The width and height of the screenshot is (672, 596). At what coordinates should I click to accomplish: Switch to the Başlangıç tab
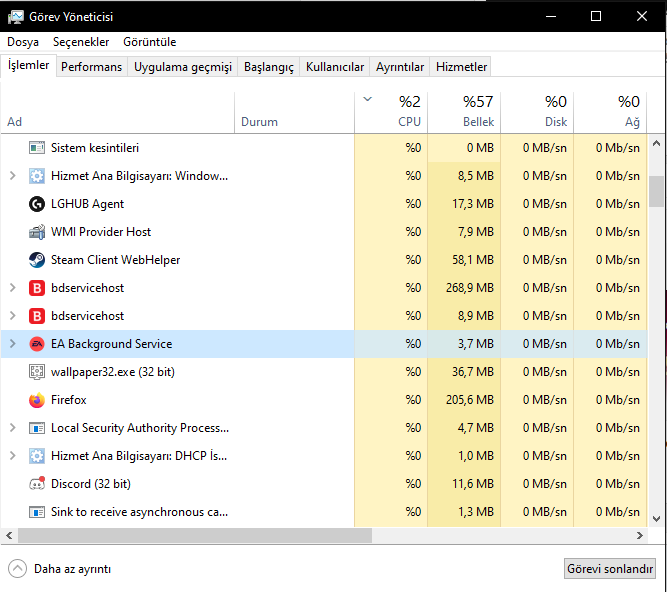click(x=269, y=67)
